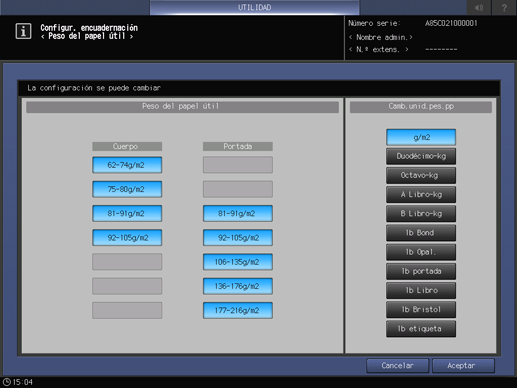Select Duodécimo-kg weight unit
Image resolution: width=517 pixels, height=388 pixels.
point(421,156)
